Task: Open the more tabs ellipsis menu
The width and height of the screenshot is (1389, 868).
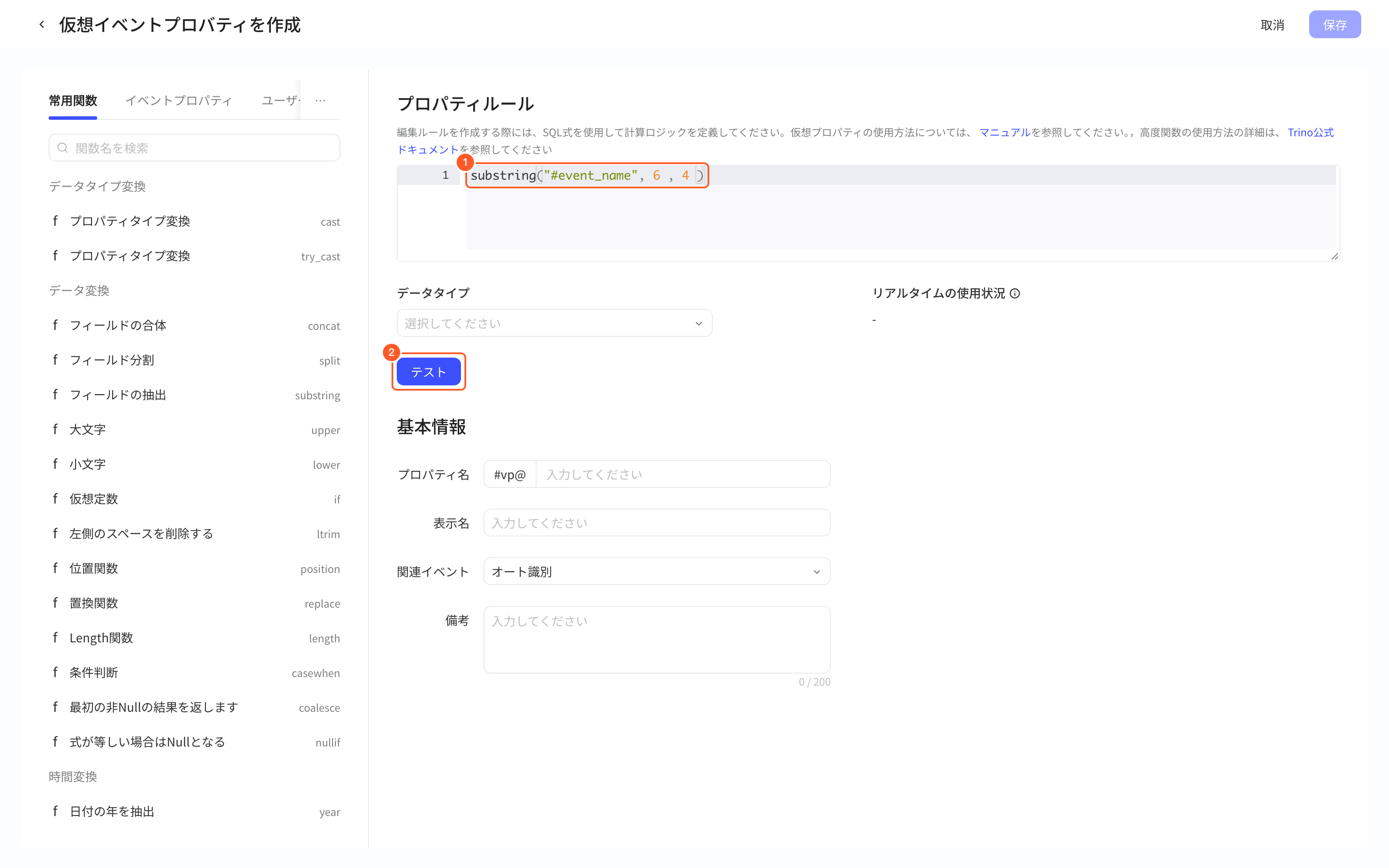Action: pos(320,100)
